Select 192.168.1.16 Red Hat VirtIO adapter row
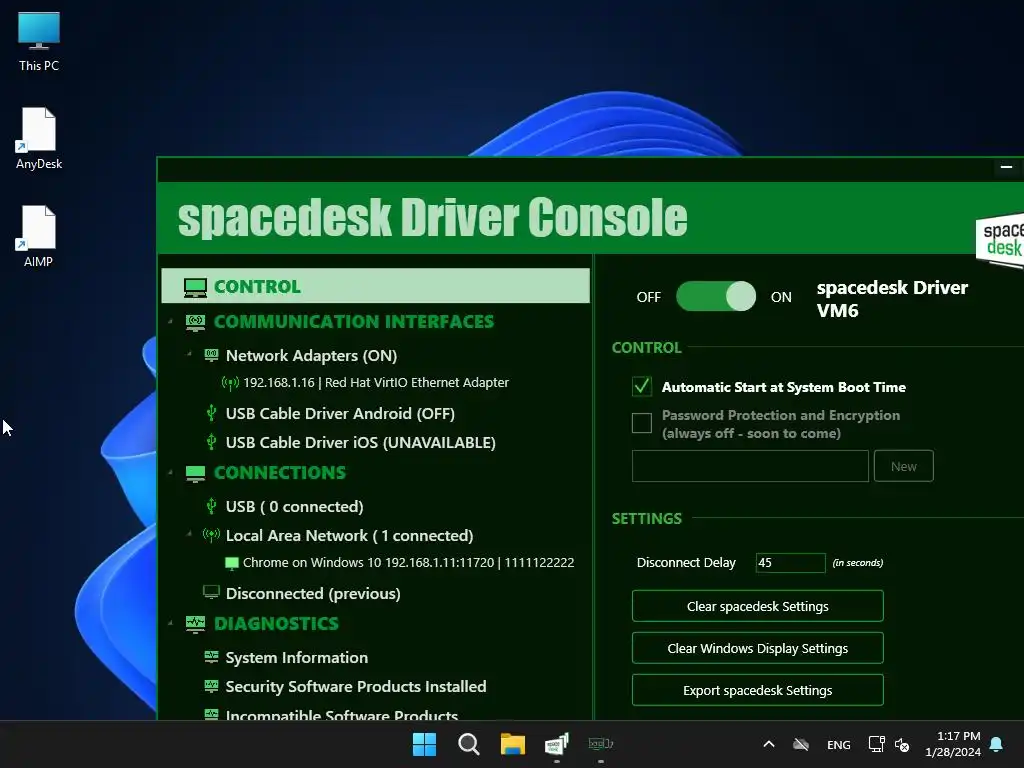The height and width of the screenshot is (768, 1024). coord(376,383)
